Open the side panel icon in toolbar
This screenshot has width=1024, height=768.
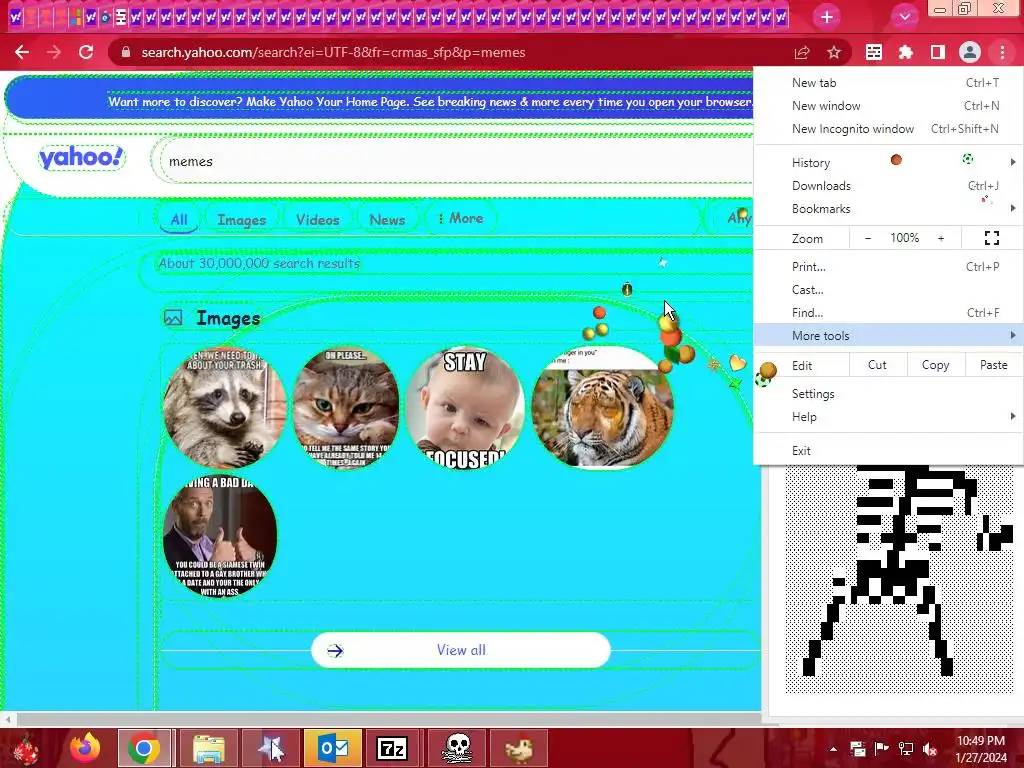938,52
